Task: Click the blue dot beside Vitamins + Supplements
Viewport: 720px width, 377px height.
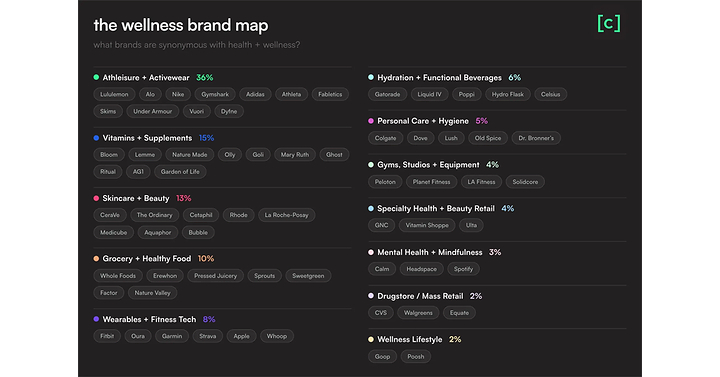Action: point(96,138)
